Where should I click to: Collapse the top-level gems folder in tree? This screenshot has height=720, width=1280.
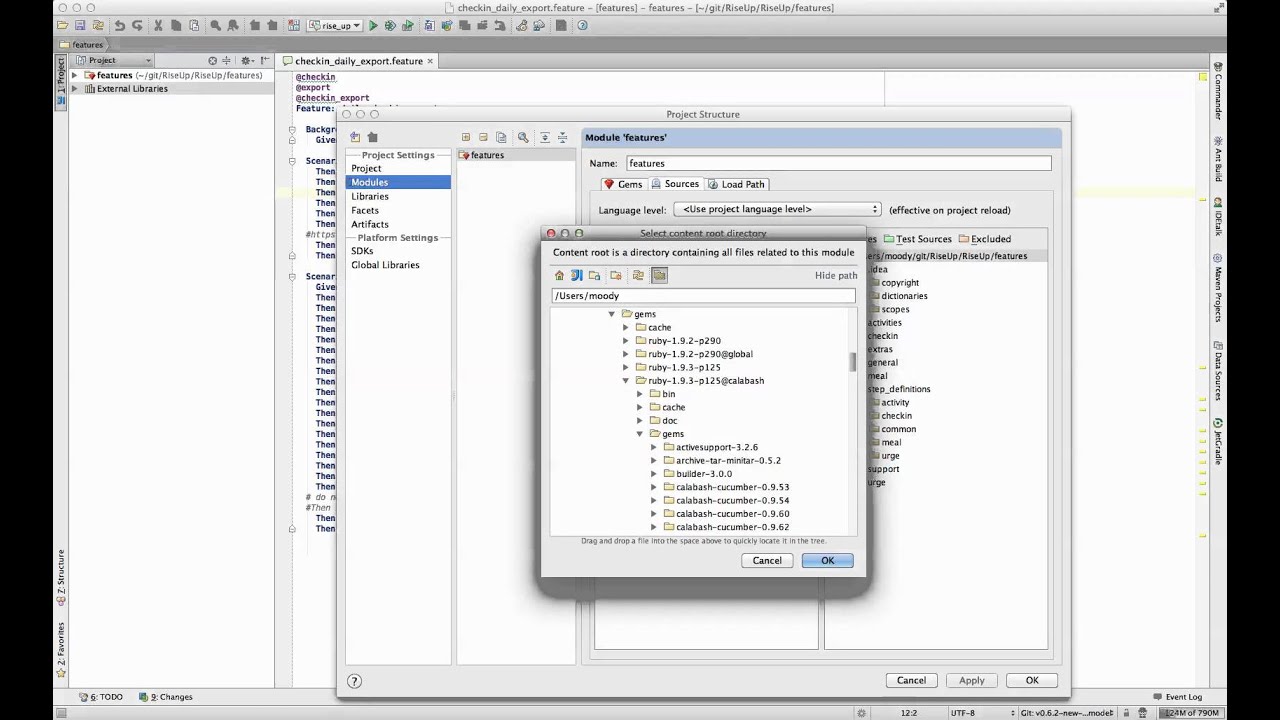point(612,314)
